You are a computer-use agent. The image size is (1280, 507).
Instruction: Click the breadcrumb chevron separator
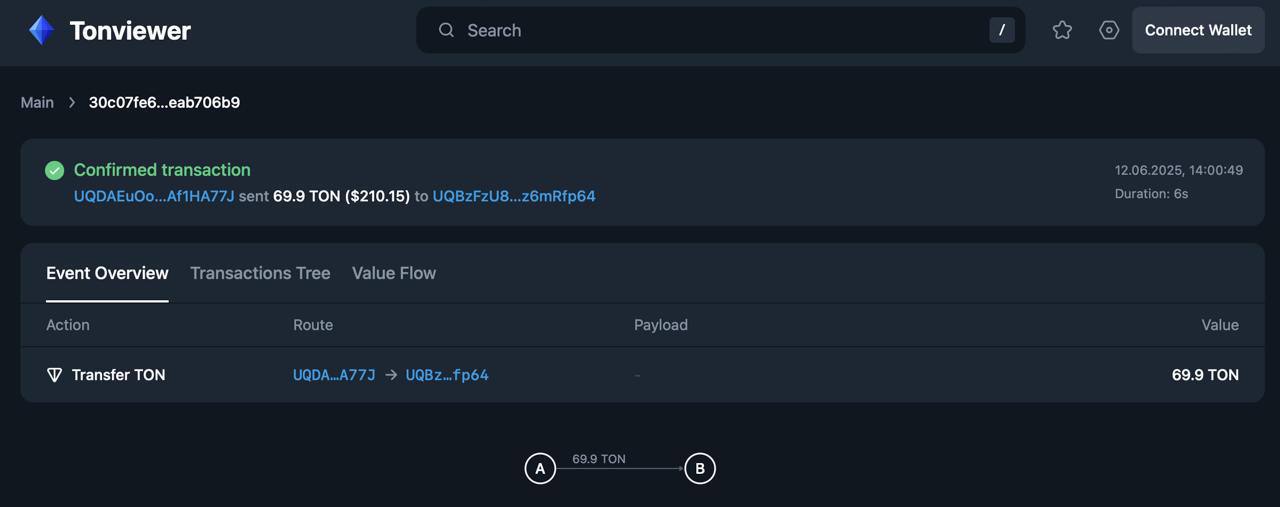click(72, 102)
